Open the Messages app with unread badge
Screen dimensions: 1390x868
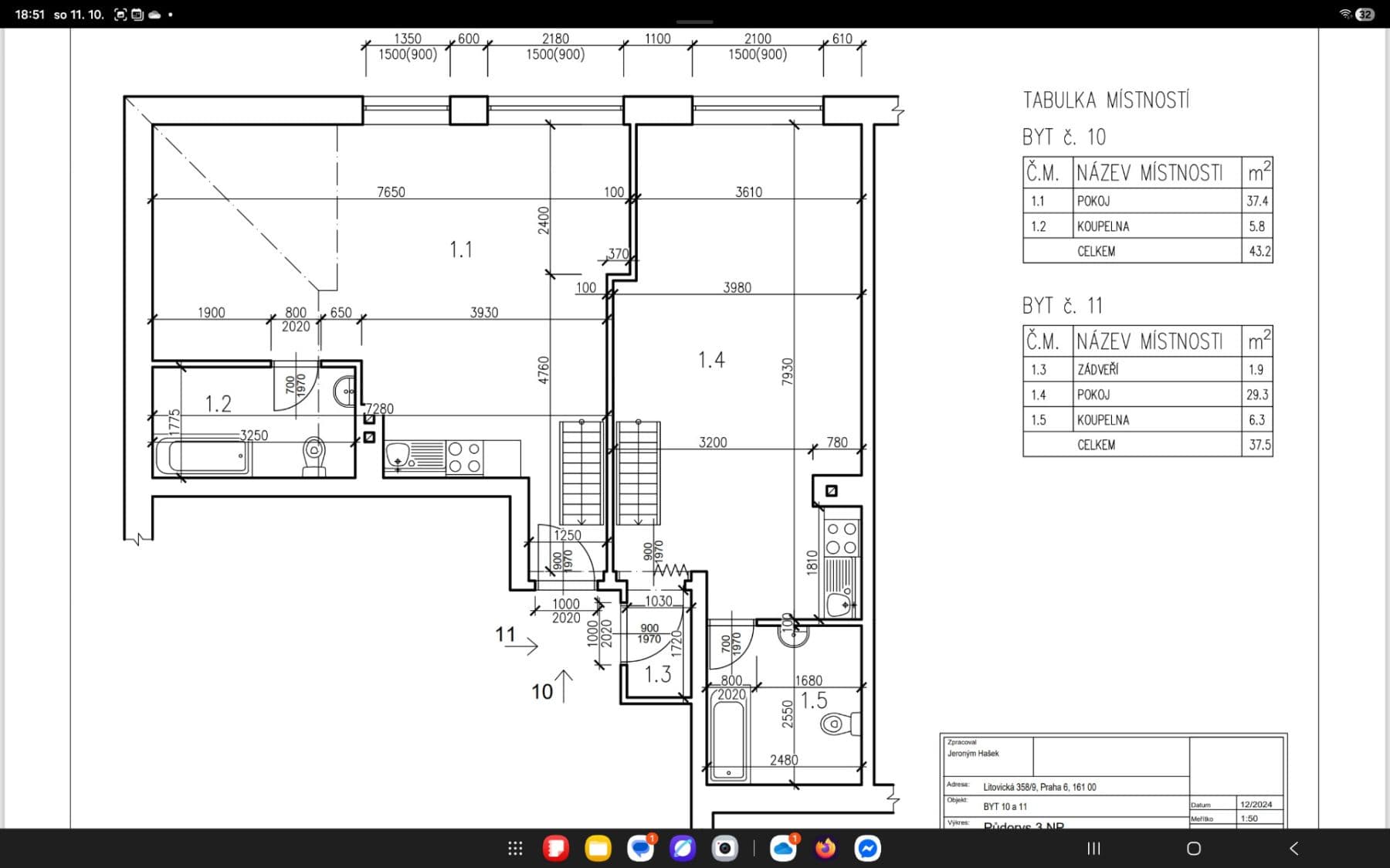point(639,847)
